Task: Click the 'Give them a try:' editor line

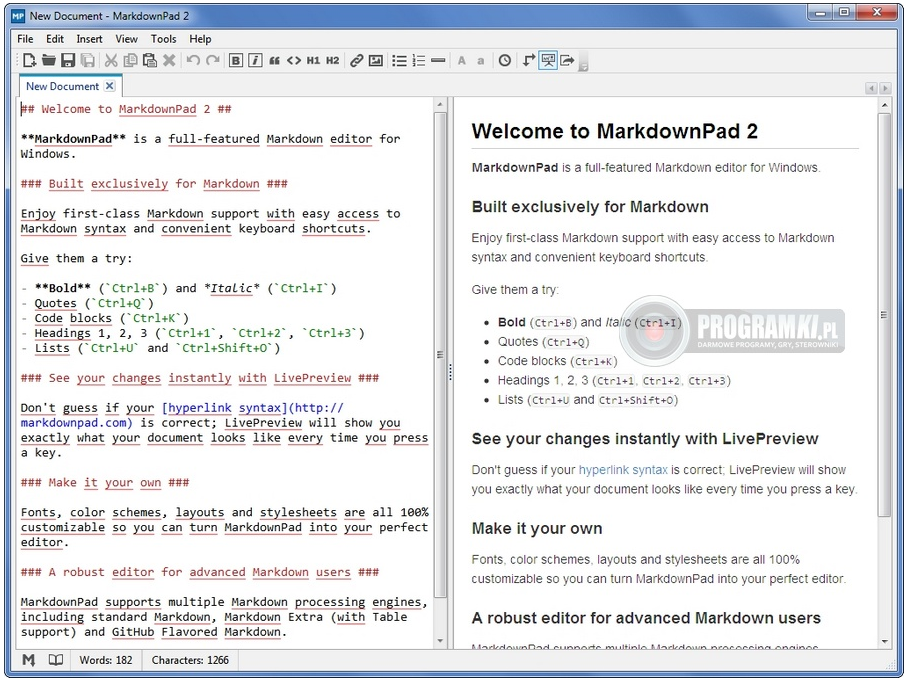Action: pos(76,258)
